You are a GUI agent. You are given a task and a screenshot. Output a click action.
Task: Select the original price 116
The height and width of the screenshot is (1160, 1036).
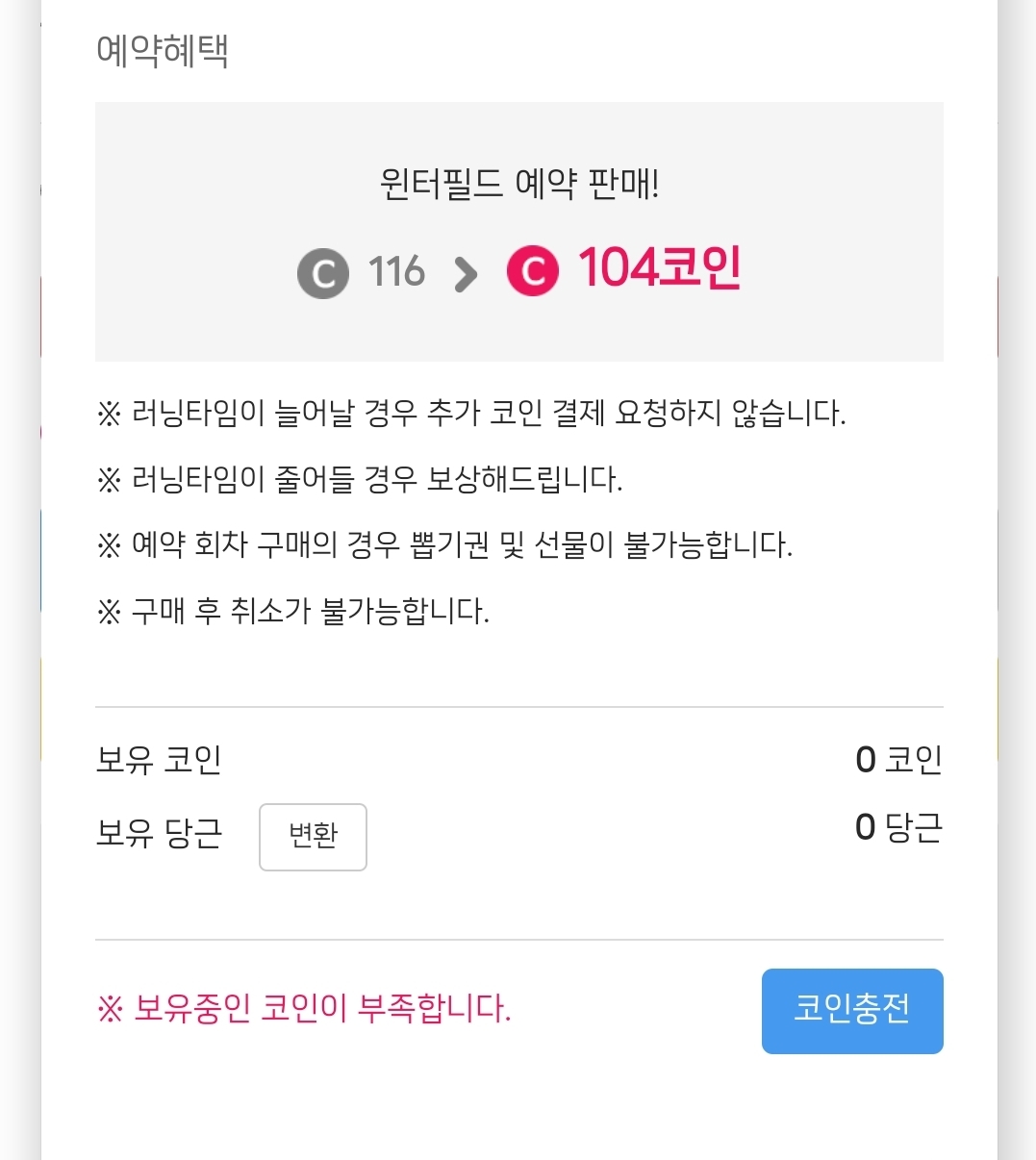click(x=396, y=272)
